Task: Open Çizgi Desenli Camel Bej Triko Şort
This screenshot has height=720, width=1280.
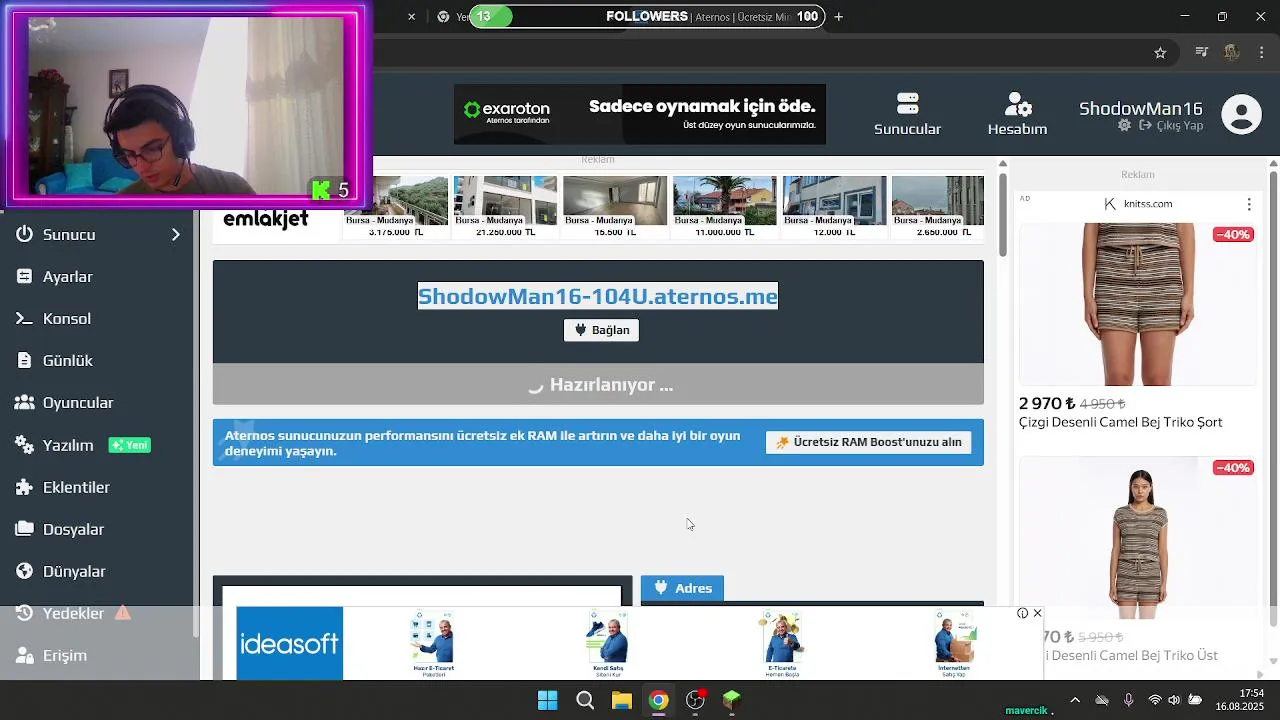Action: pos(1120,422)
